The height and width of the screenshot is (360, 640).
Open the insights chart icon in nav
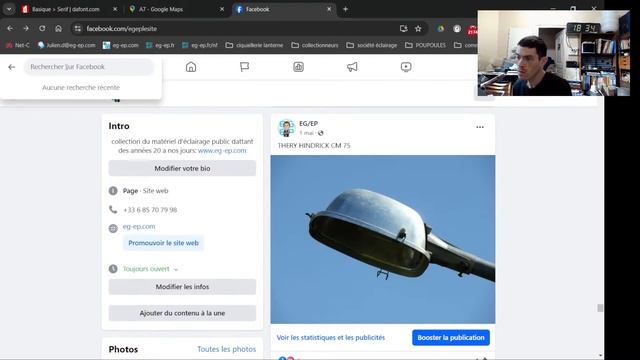(x=298, y=67)
